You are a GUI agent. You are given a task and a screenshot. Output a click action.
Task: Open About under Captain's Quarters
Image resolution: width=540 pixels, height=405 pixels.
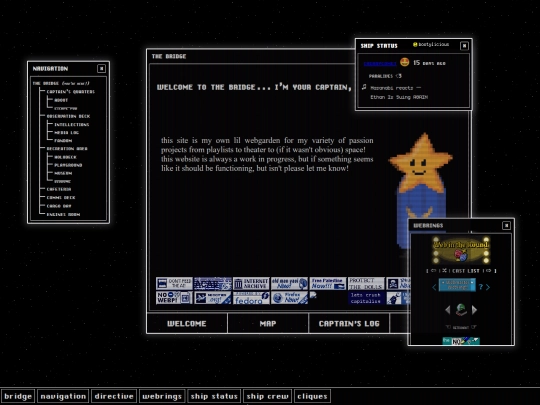click(61, 100)
